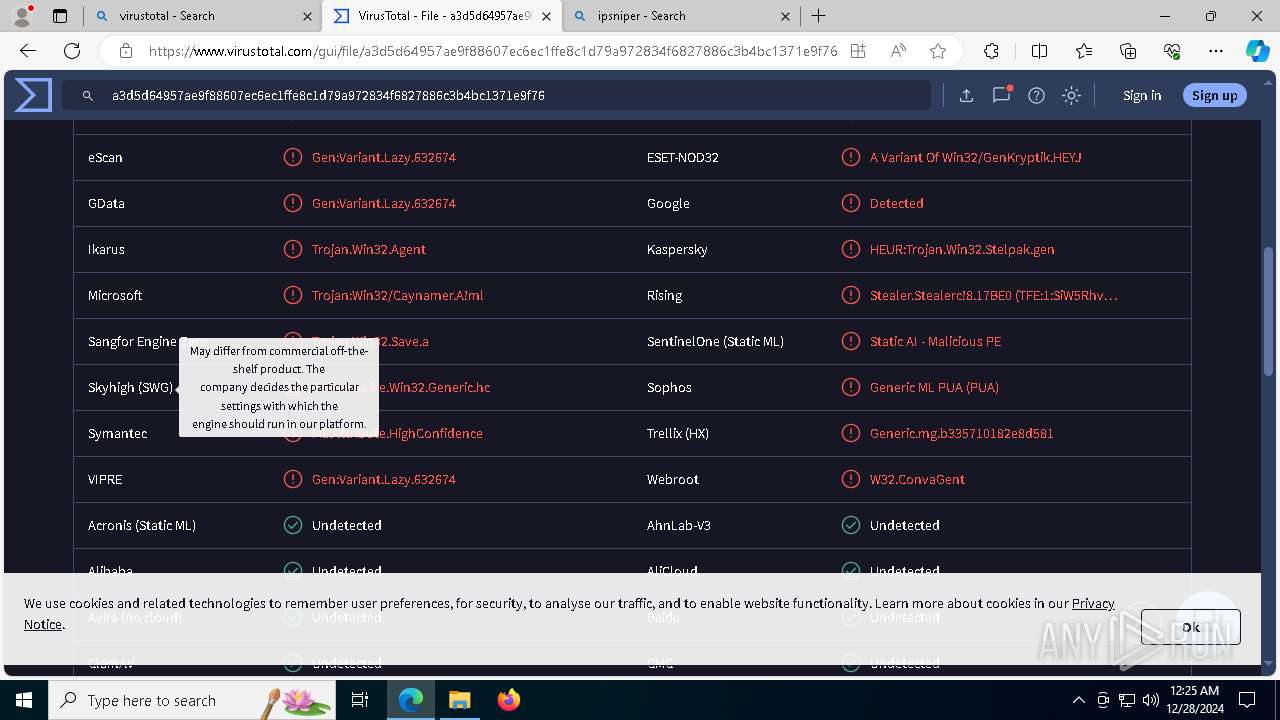Click ESET-NOD32 result Win32/GenKryptik.HEYJ
The height and width of the screenshot is (720, 1280).
pos(976,157)
